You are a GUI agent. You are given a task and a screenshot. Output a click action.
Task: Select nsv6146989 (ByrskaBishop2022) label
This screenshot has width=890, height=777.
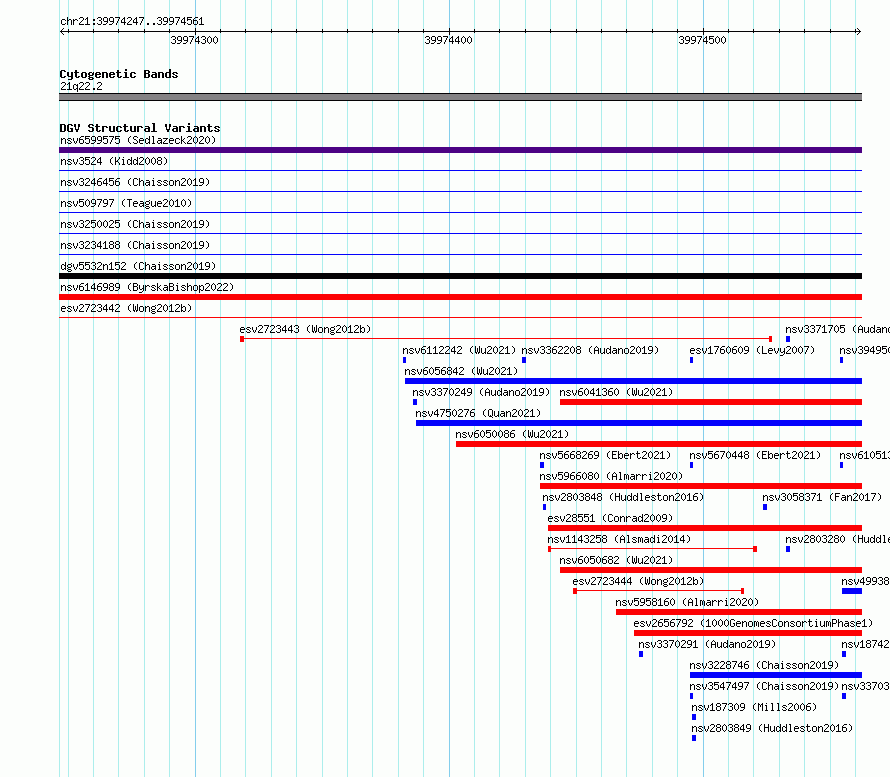point(147,287)
